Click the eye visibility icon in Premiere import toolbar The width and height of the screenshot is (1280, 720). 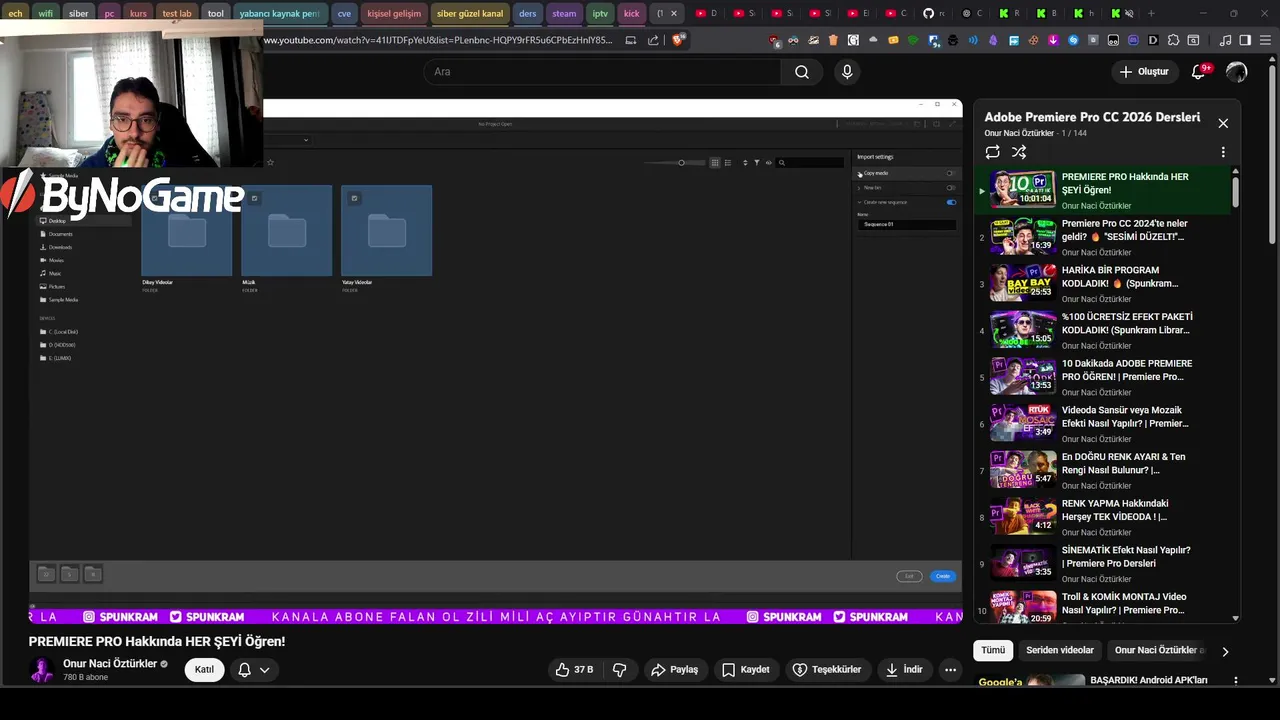pos(769,163)
